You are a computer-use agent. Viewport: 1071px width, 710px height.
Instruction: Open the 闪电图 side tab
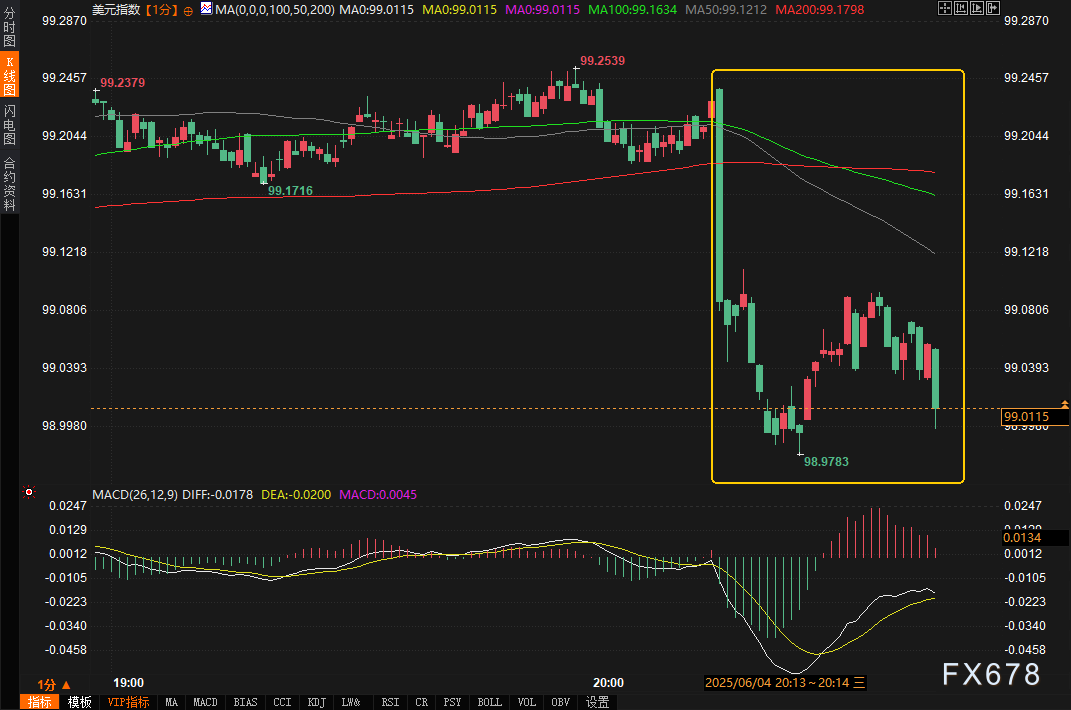pos(9,125)
